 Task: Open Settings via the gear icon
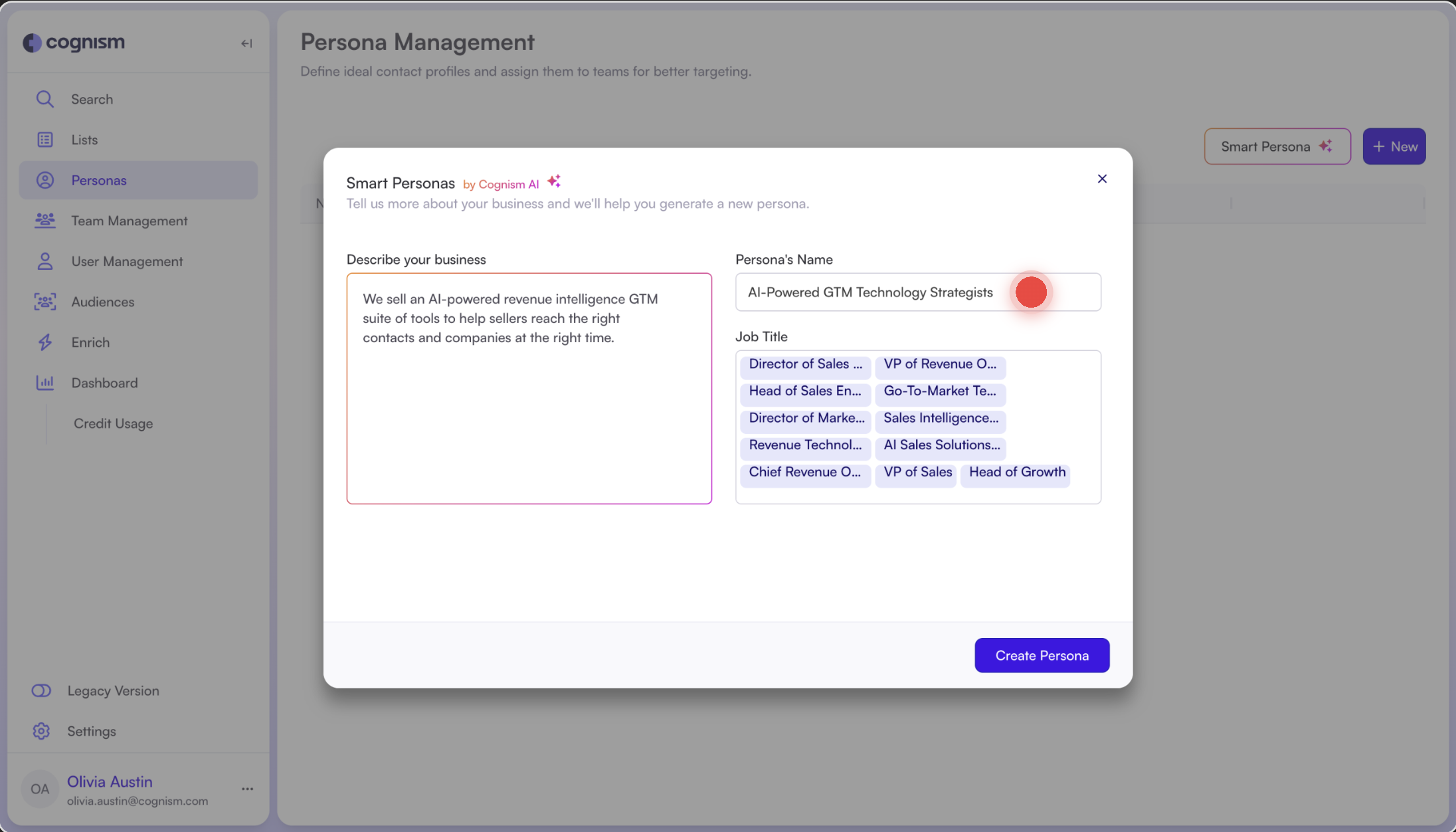pyautogui.click(x=41, y=731)
